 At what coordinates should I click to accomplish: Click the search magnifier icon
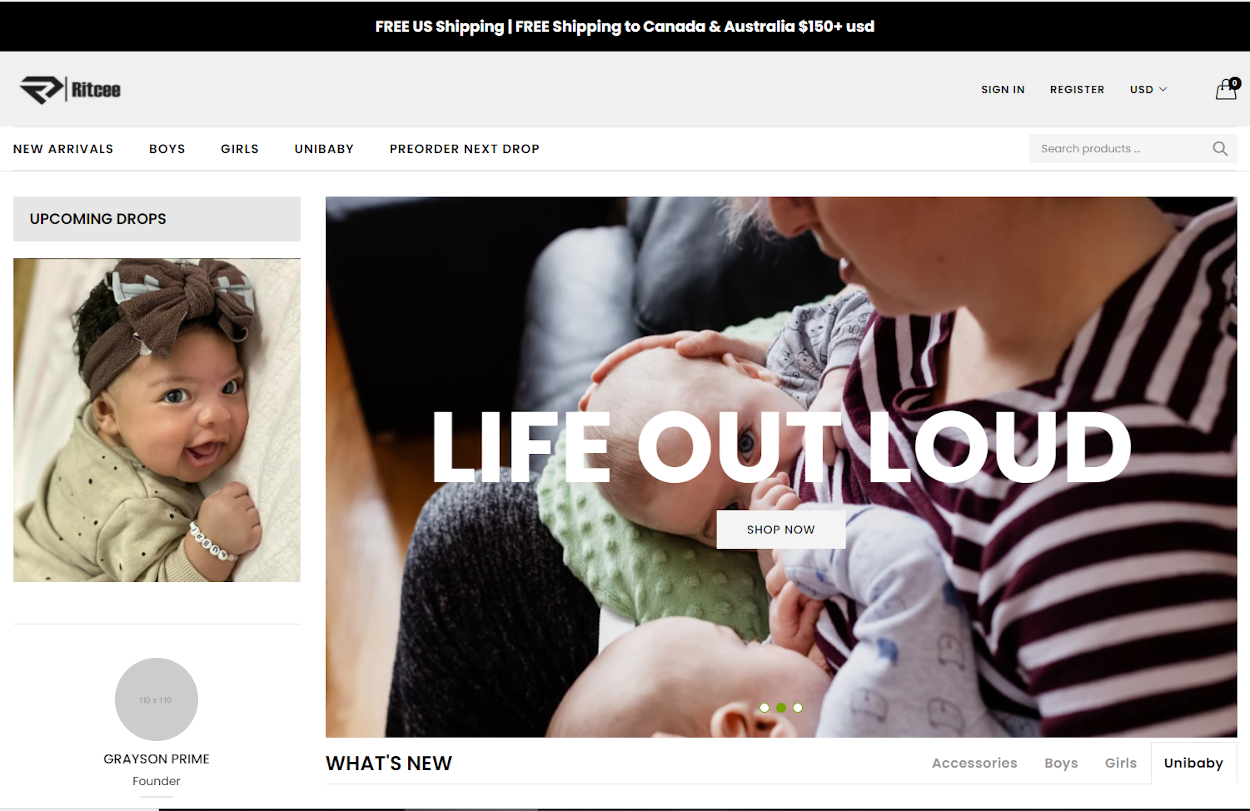pos(1220,149)
